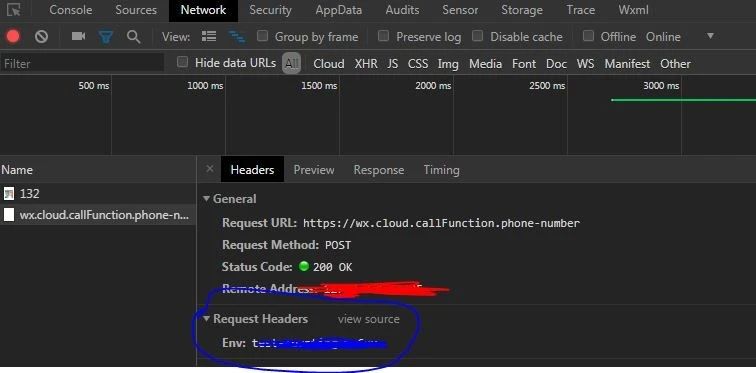This screenshot has width=756, height=373.
Task: Open the Timing detail tab
Action: [x=441, y=170]
